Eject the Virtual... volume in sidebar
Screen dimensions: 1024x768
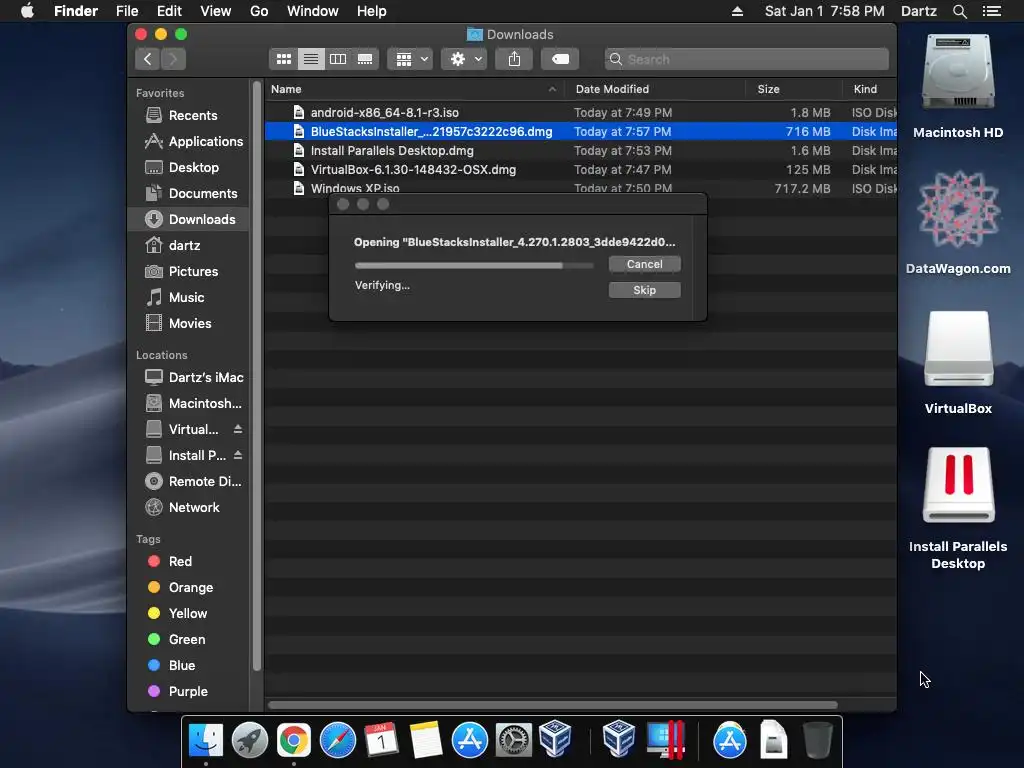pos(238,429)
